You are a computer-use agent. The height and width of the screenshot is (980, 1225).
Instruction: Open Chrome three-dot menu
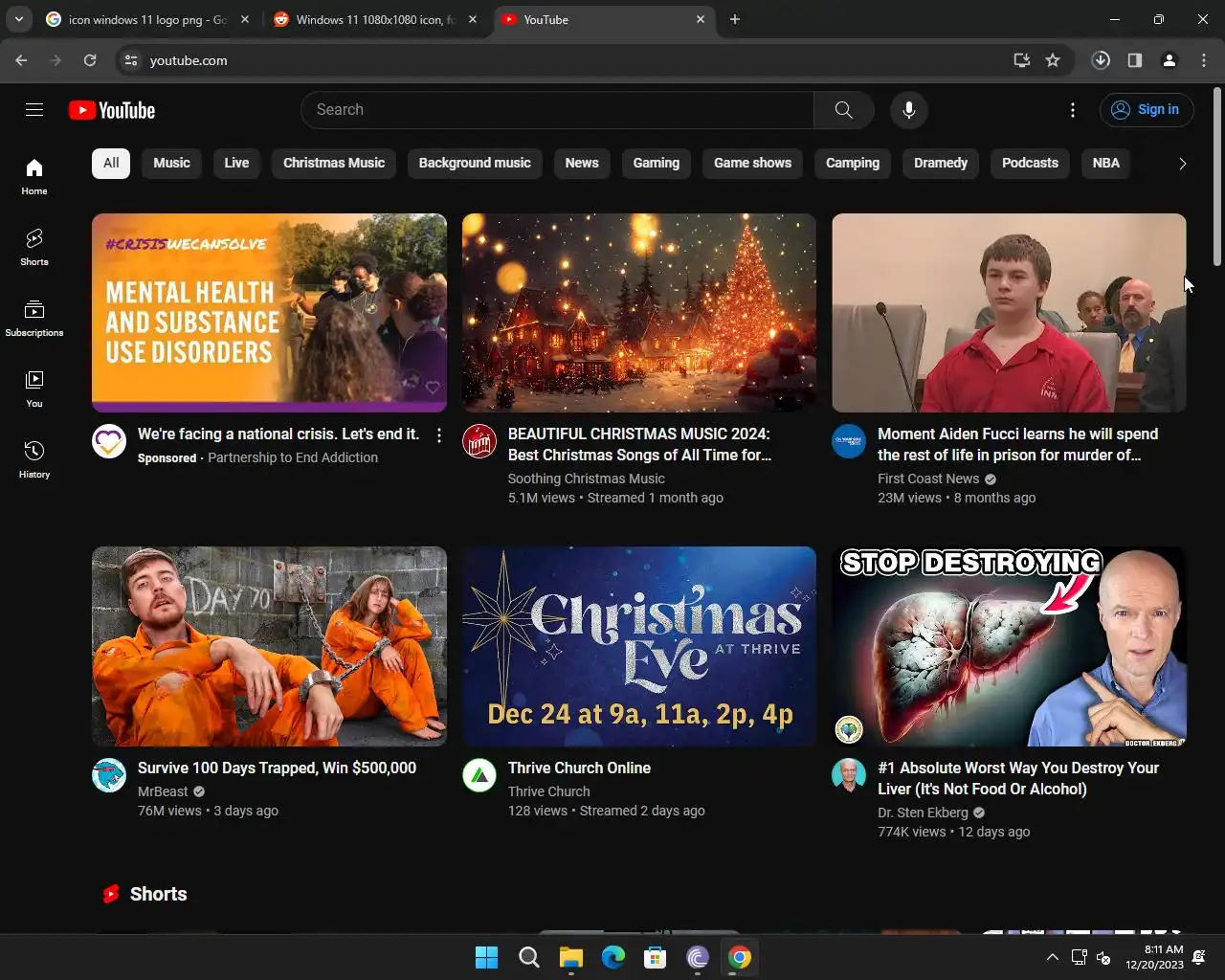click(x=1204, y=60)
